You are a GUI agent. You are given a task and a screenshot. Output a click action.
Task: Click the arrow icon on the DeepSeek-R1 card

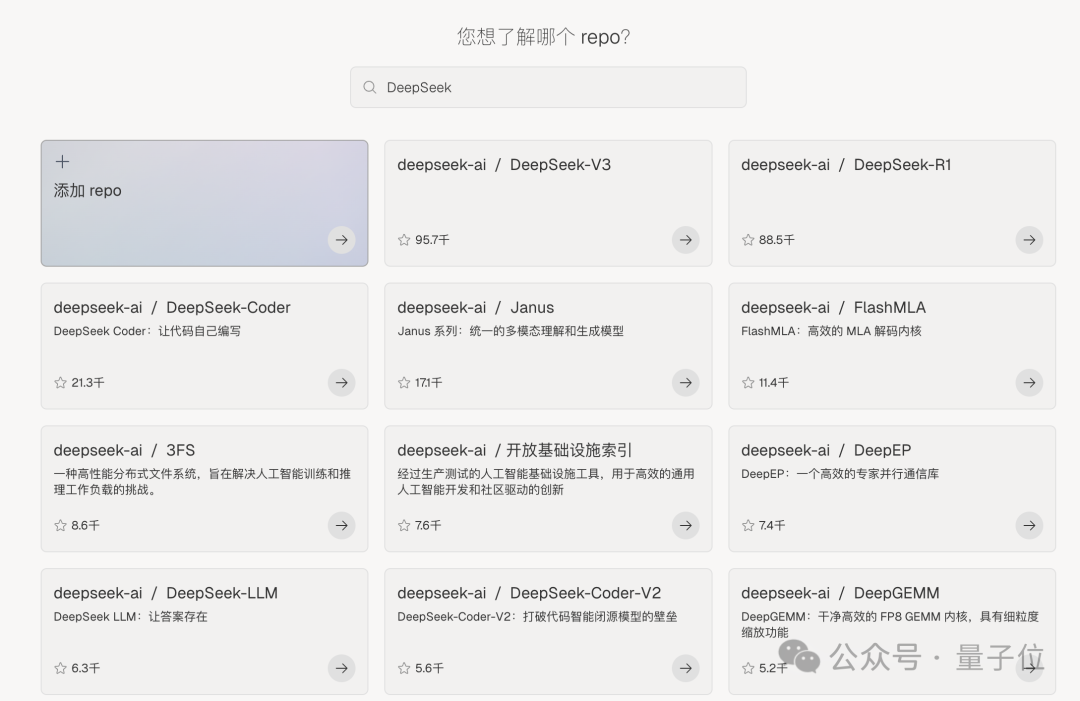point(1029,240)
